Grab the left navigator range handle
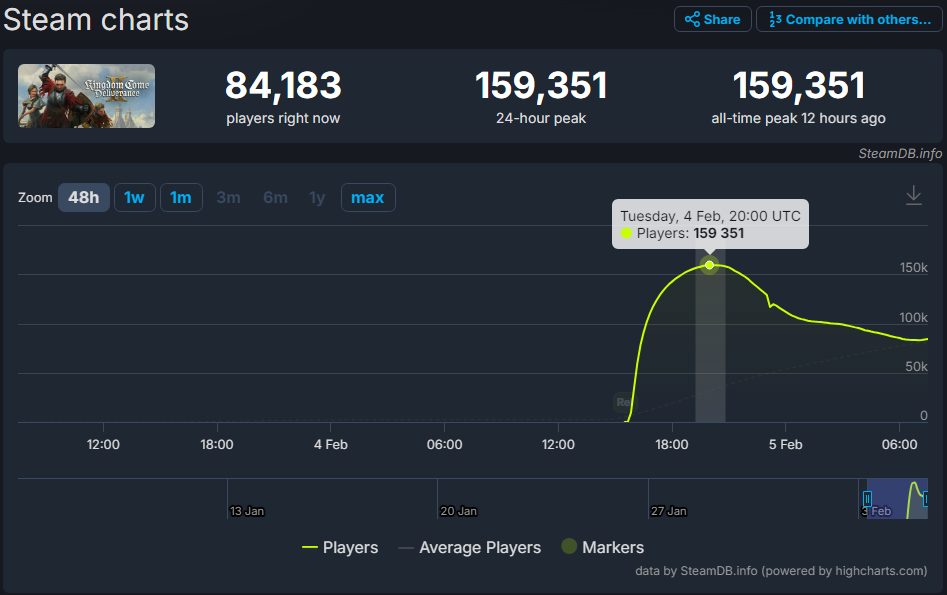The height and width of the screenshot is (595, 947). tap(867, 499)
